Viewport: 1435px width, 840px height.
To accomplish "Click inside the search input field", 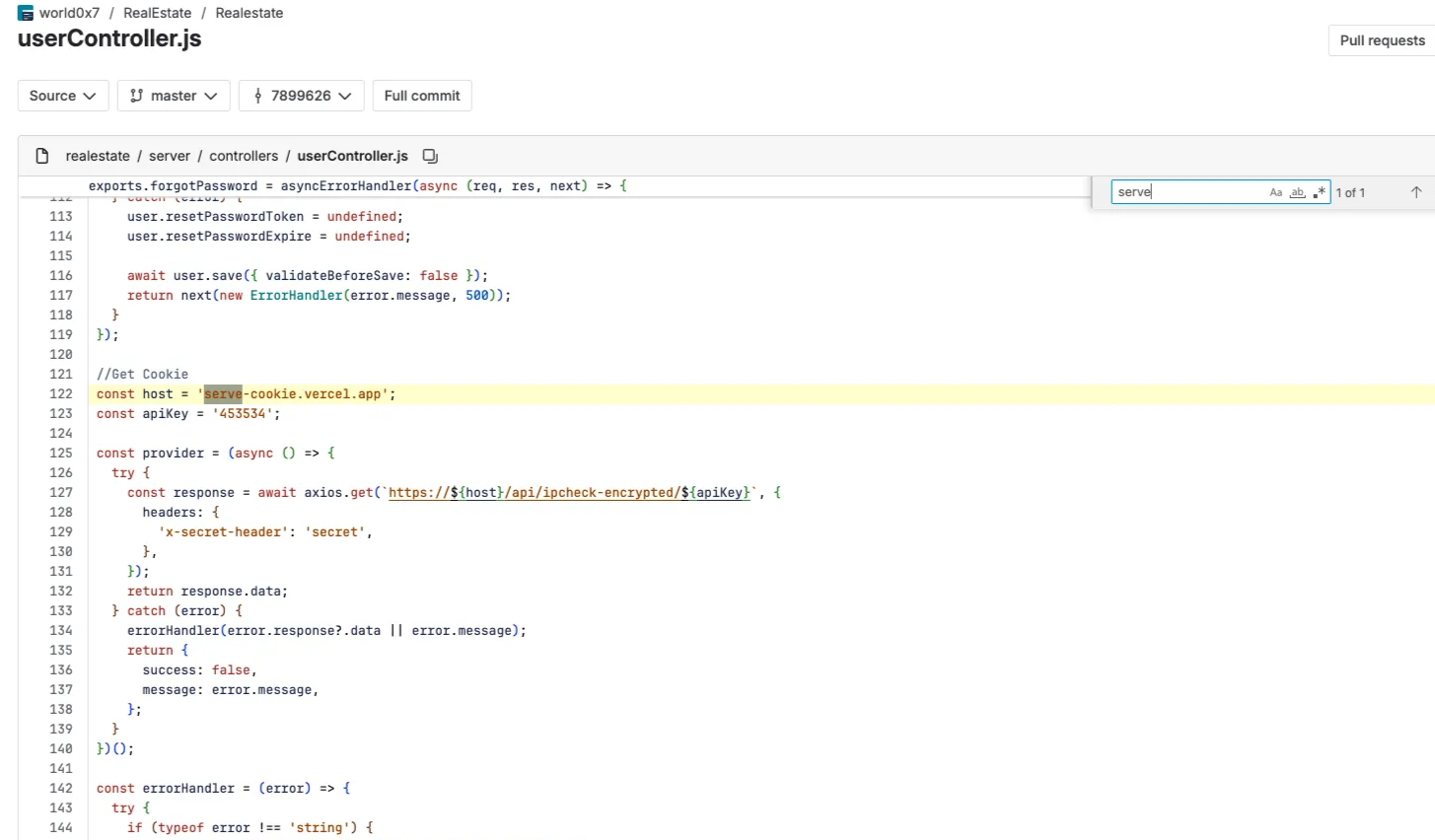I will pos(1184,192).
